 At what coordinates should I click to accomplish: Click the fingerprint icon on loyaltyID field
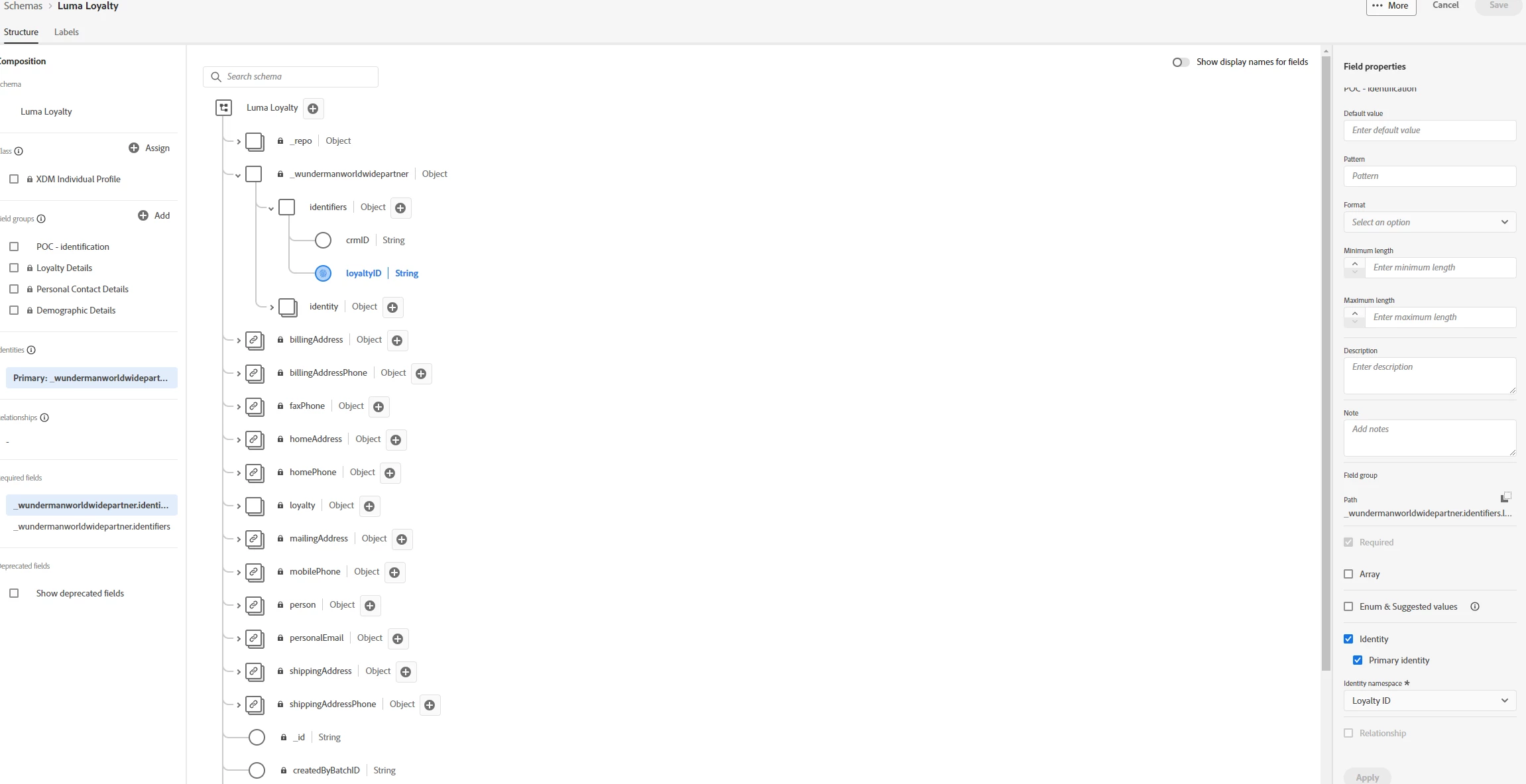323,273
